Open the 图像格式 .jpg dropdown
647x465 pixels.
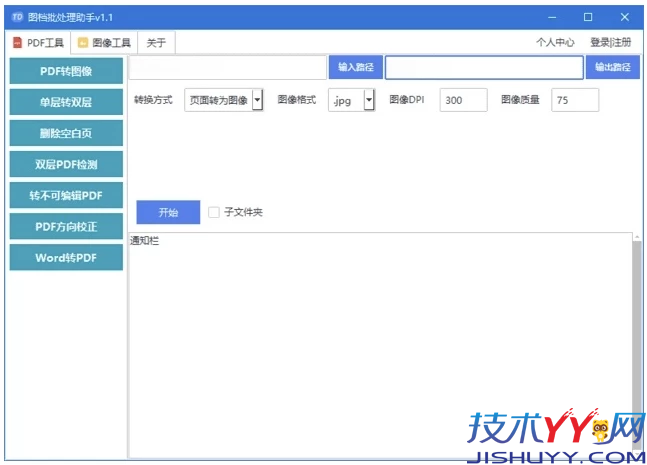click(352, 100)
